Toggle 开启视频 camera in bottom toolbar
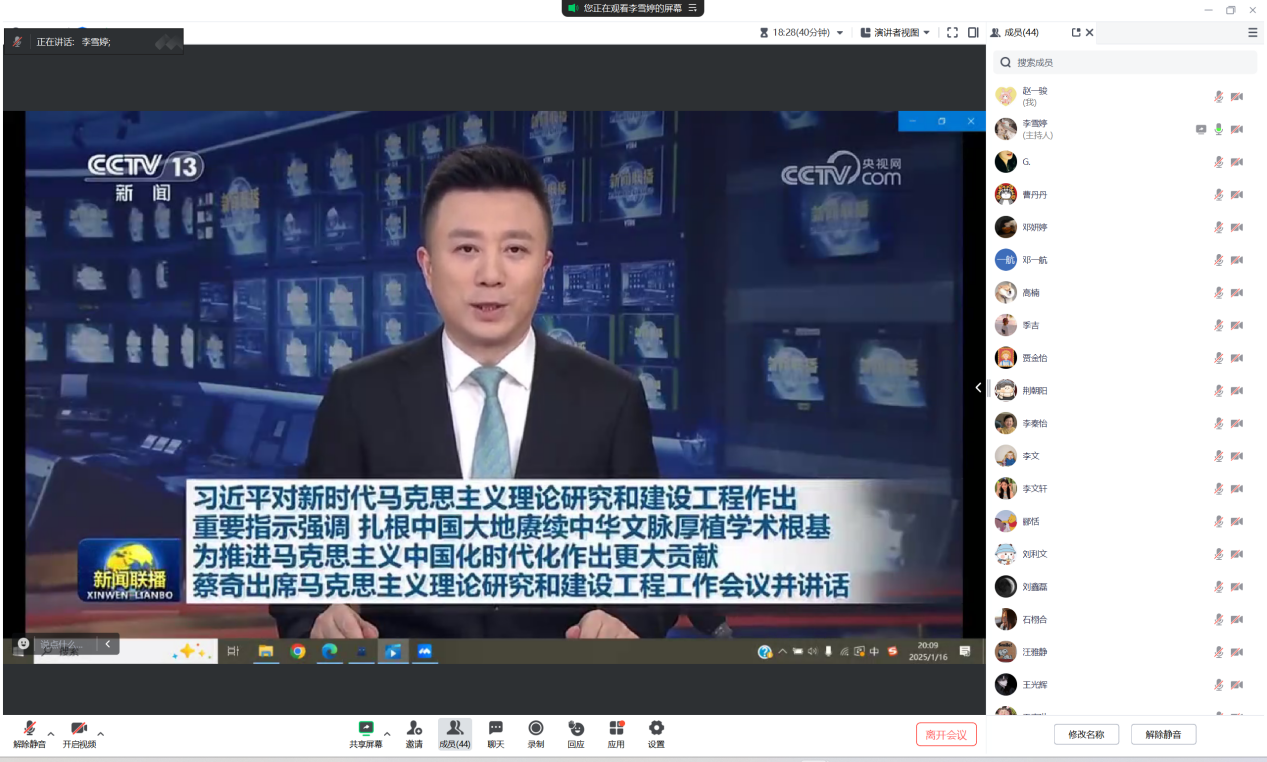 [x=79, y=729]
